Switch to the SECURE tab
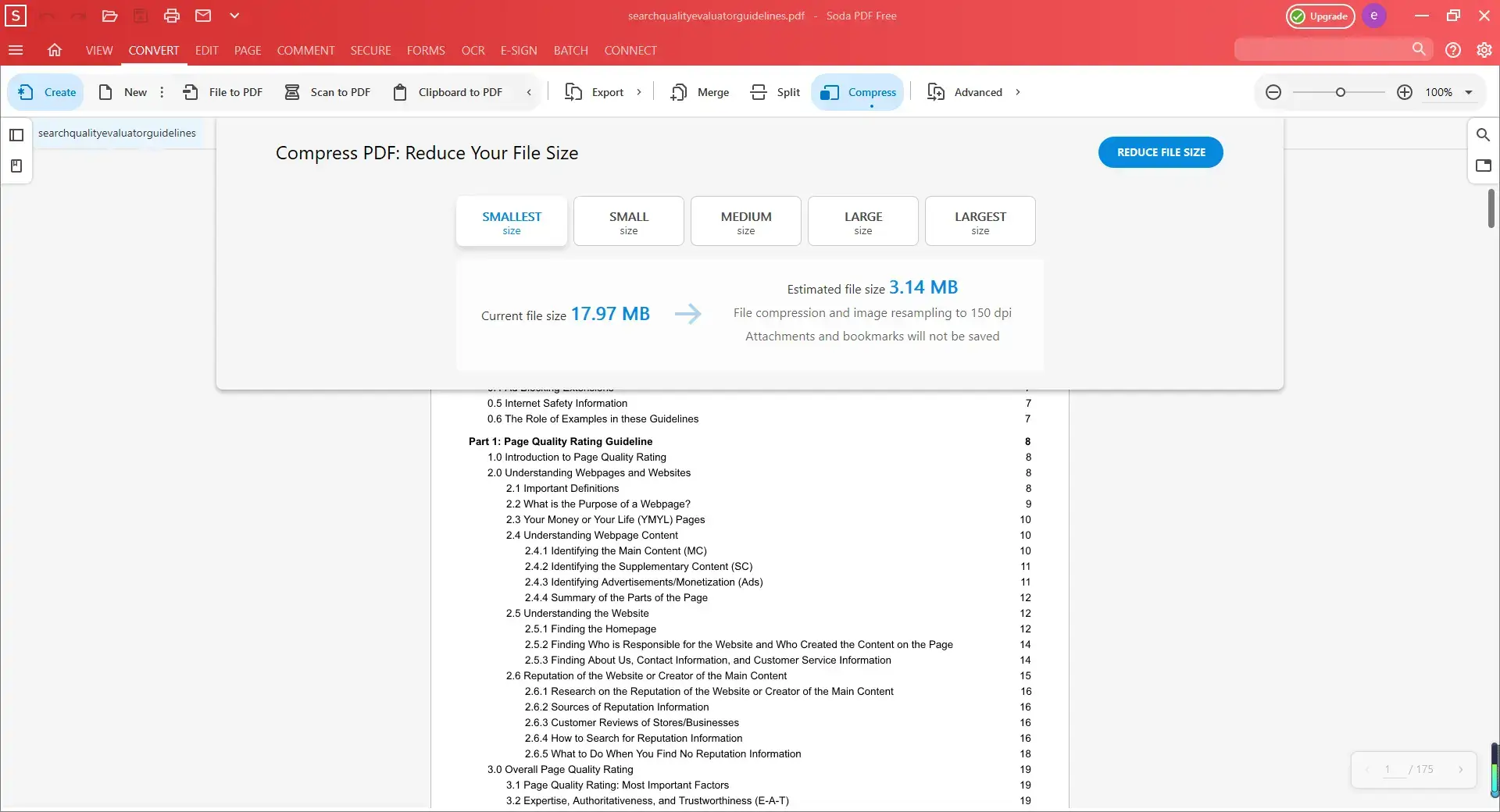 370,50
